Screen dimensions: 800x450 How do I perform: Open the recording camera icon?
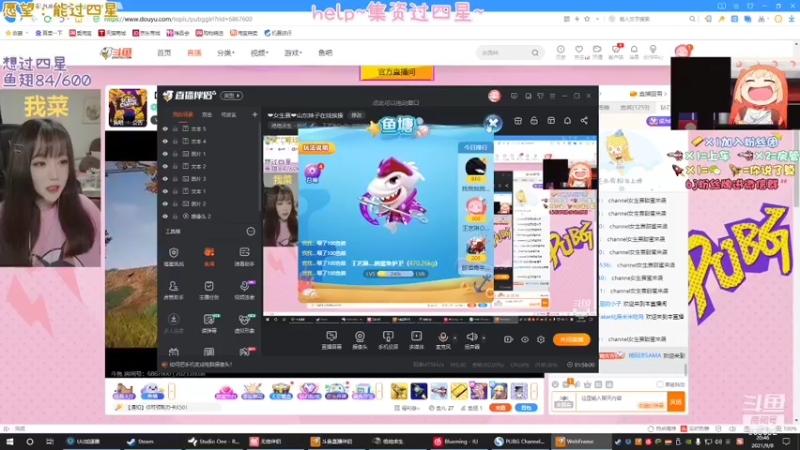click(x=508, y=339)
